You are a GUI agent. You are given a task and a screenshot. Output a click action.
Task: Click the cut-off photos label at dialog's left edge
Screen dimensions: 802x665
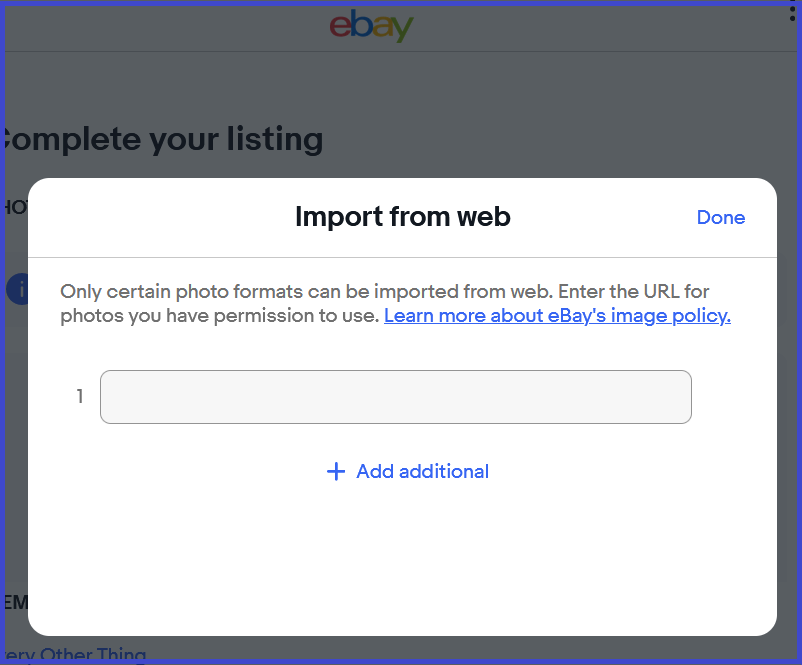[16, 208]
